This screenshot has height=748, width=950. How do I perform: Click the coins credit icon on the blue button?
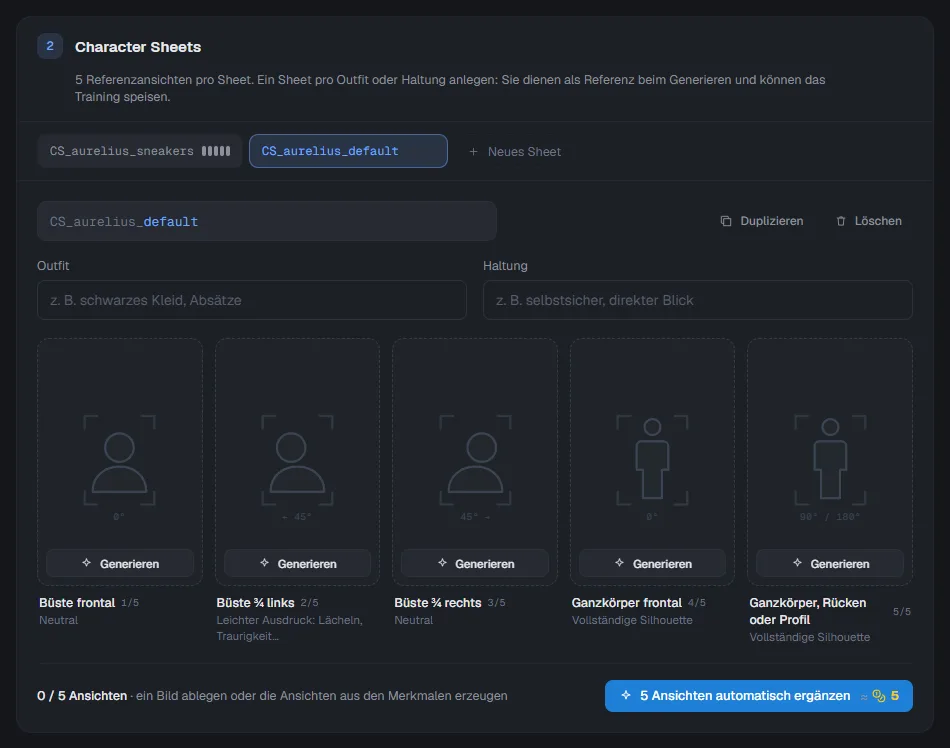click(879, 696)
